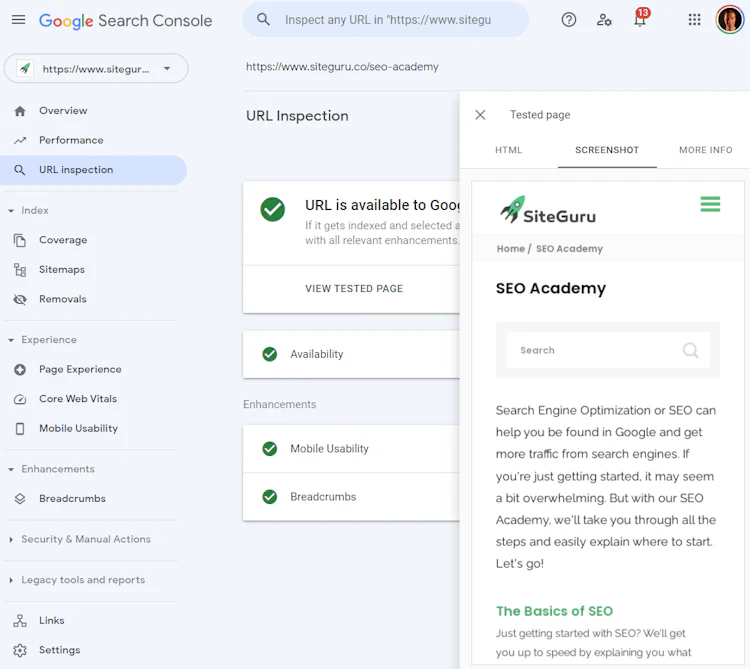Click the Coverage pages icon
This screenshot has height=669, width=750.
pos(20,240)
